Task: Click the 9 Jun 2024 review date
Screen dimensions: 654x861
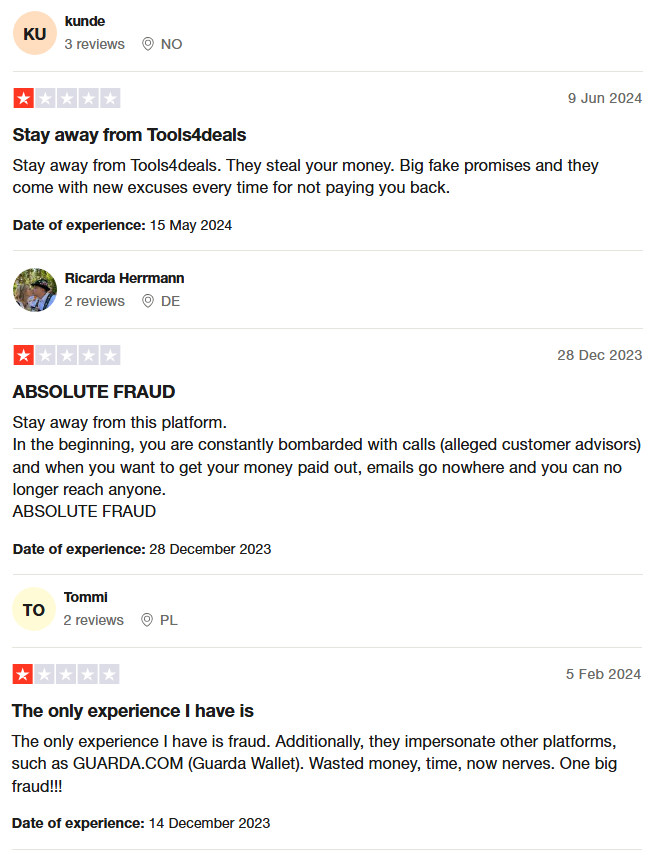Action: [605, 98]
